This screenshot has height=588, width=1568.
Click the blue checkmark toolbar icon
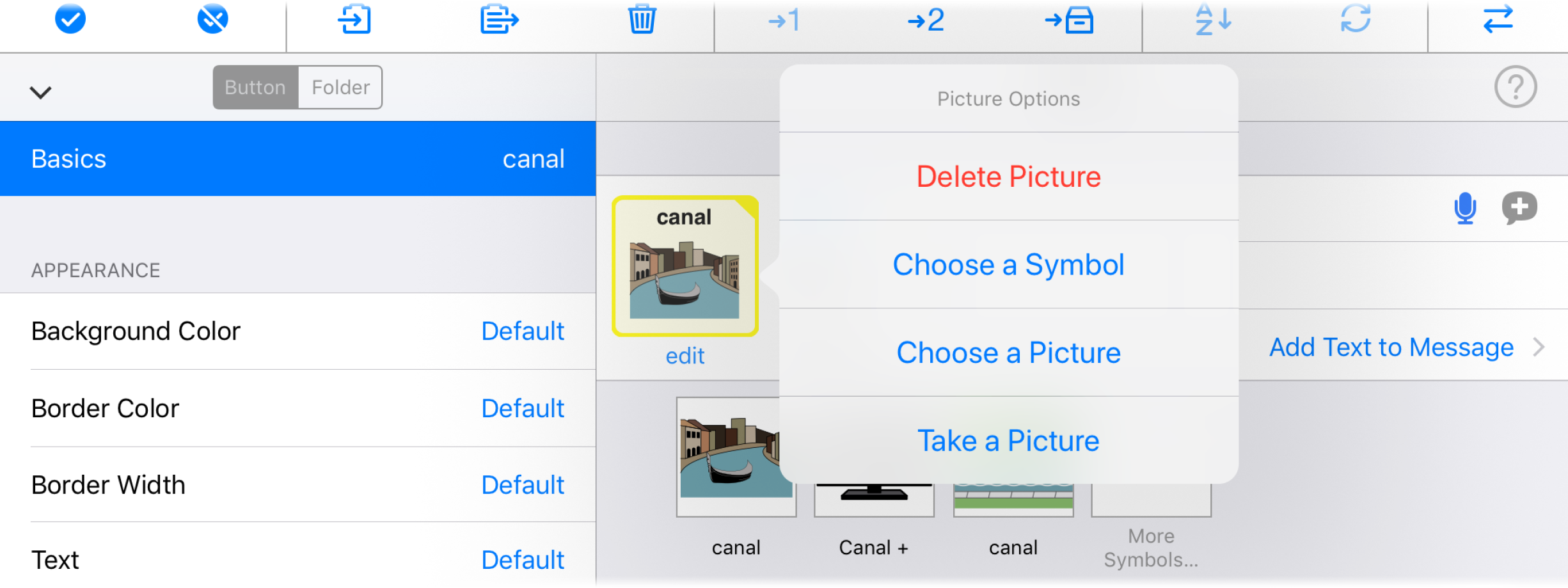tap(72, 19)
